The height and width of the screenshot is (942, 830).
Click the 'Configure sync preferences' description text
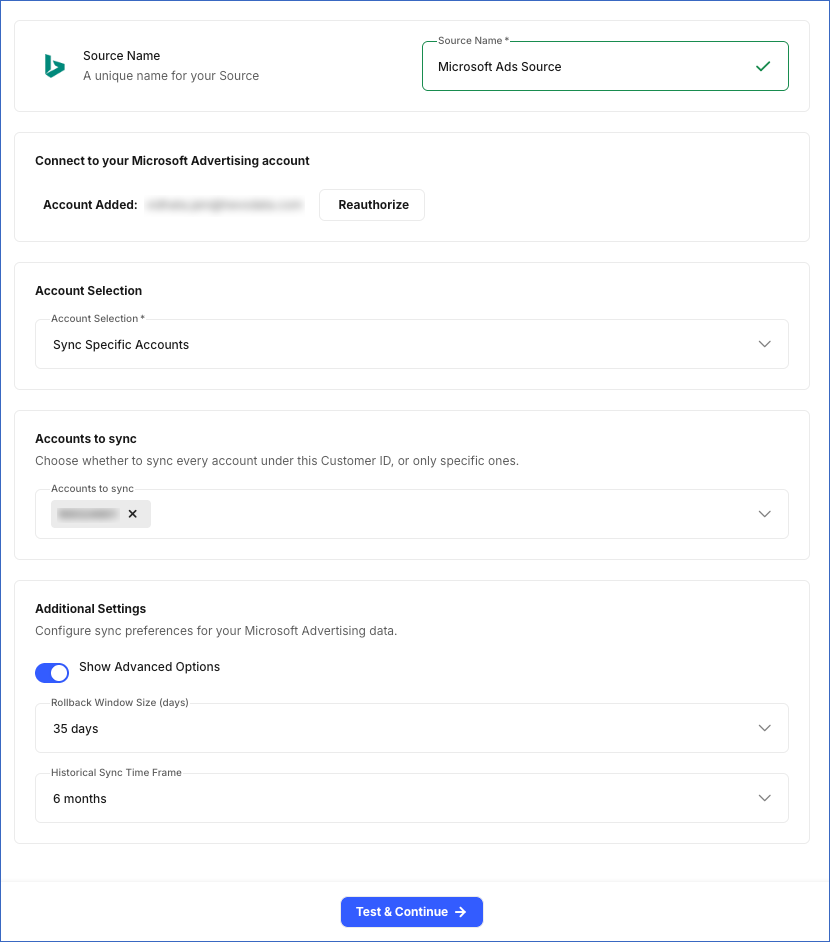pyautogui.click(x=216, y=631)
